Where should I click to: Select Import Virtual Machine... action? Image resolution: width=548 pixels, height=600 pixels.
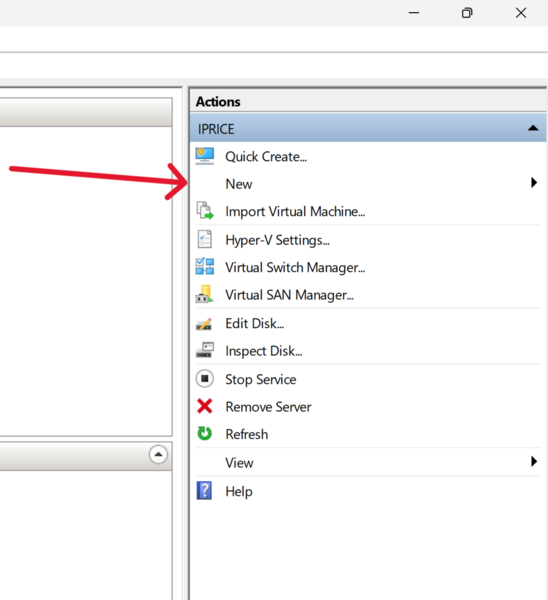coord(295,212)
